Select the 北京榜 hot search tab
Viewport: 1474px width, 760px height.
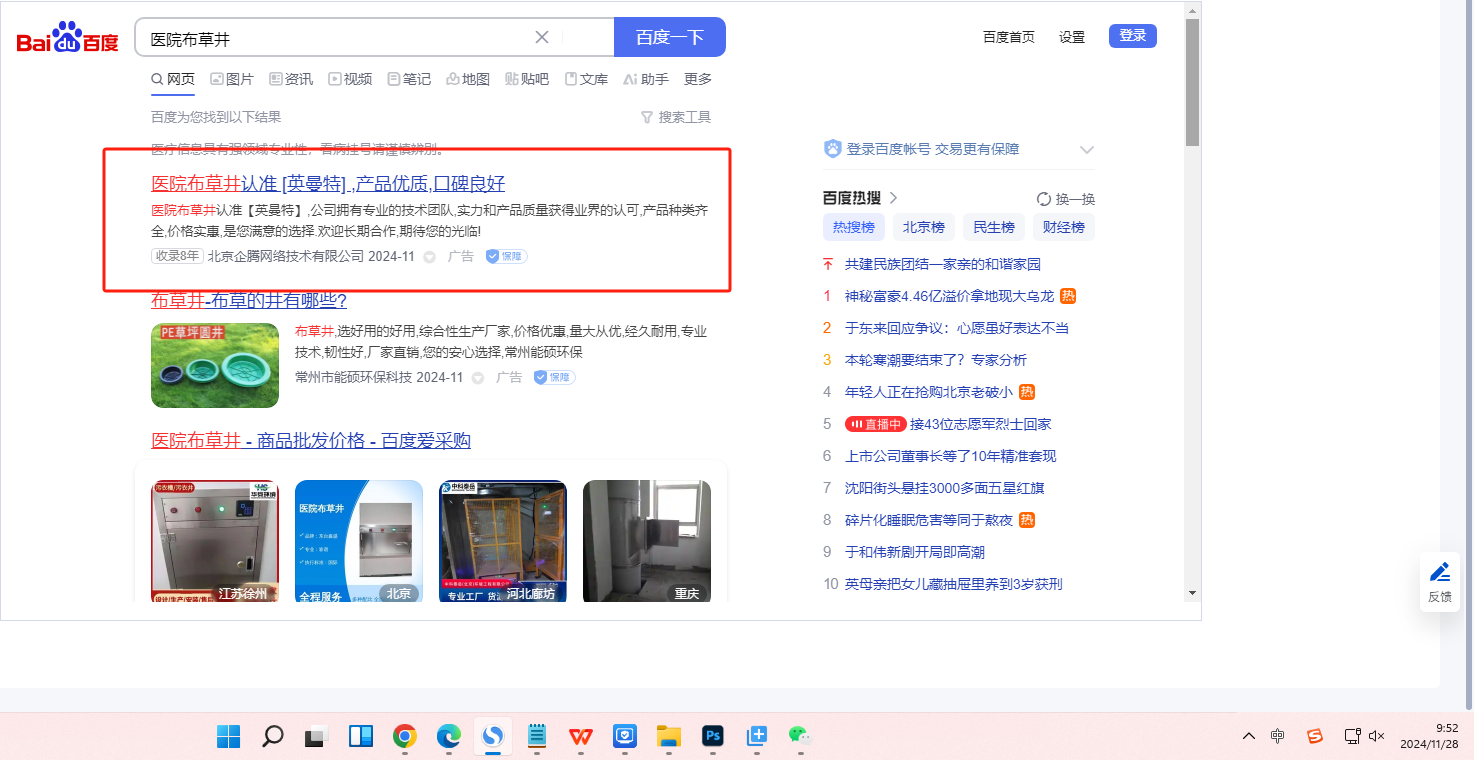pos(923,227)
